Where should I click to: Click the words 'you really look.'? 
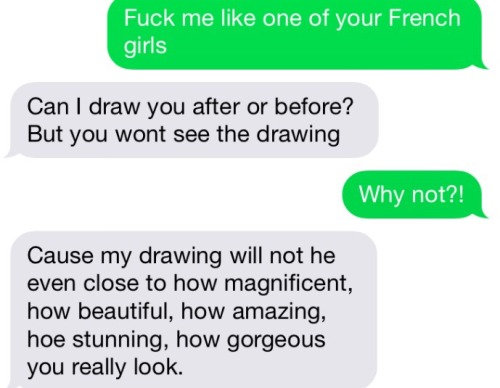pos(105,368)
